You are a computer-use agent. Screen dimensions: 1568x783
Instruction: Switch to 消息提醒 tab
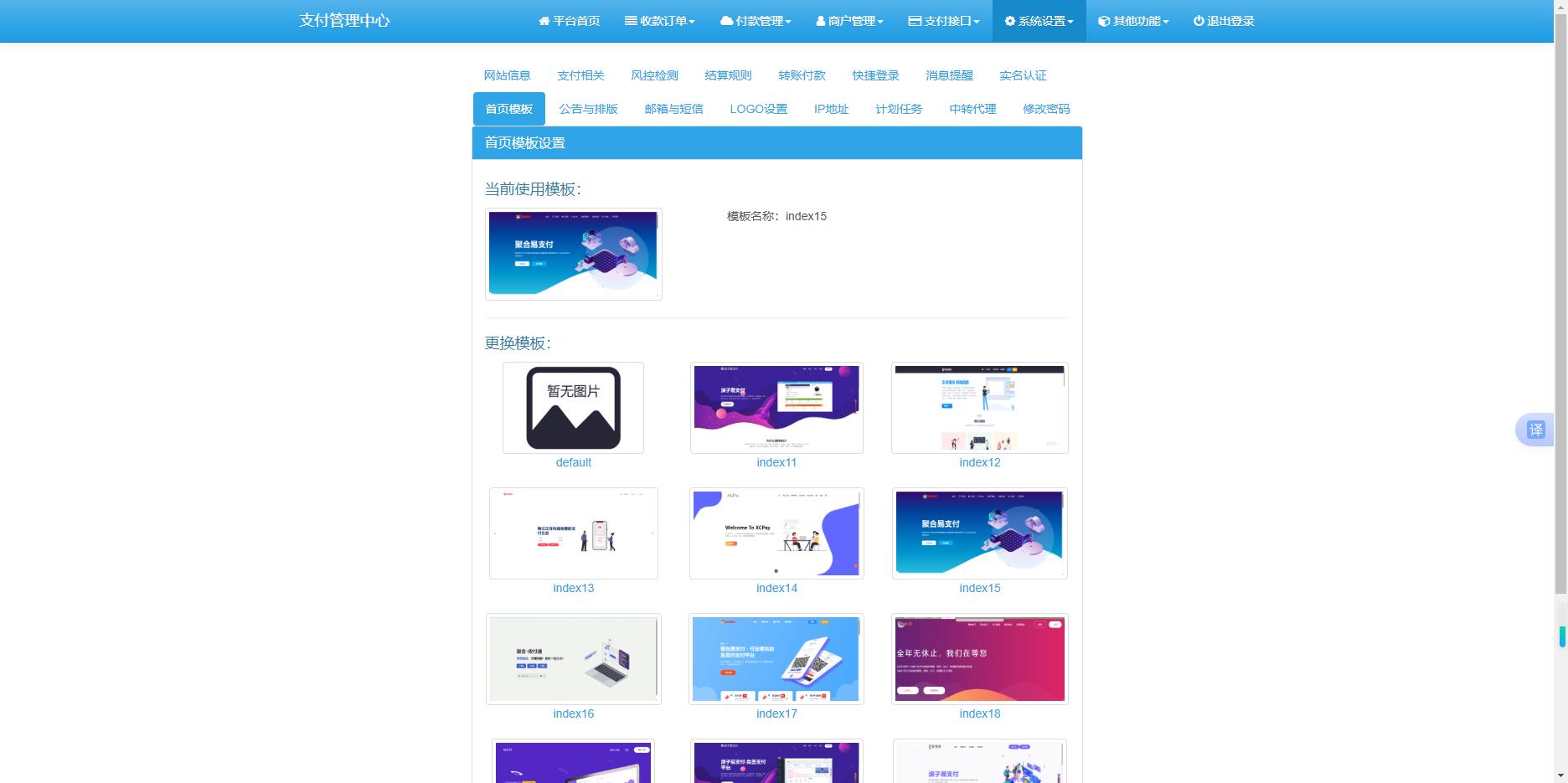tap(950, 75)
